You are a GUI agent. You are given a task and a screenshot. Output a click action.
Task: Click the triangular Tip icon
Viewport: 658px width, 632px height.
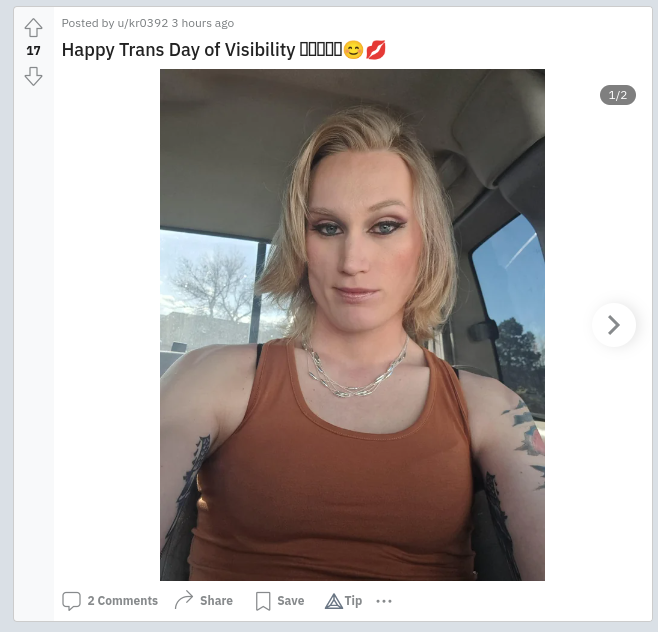pos(334,601)
